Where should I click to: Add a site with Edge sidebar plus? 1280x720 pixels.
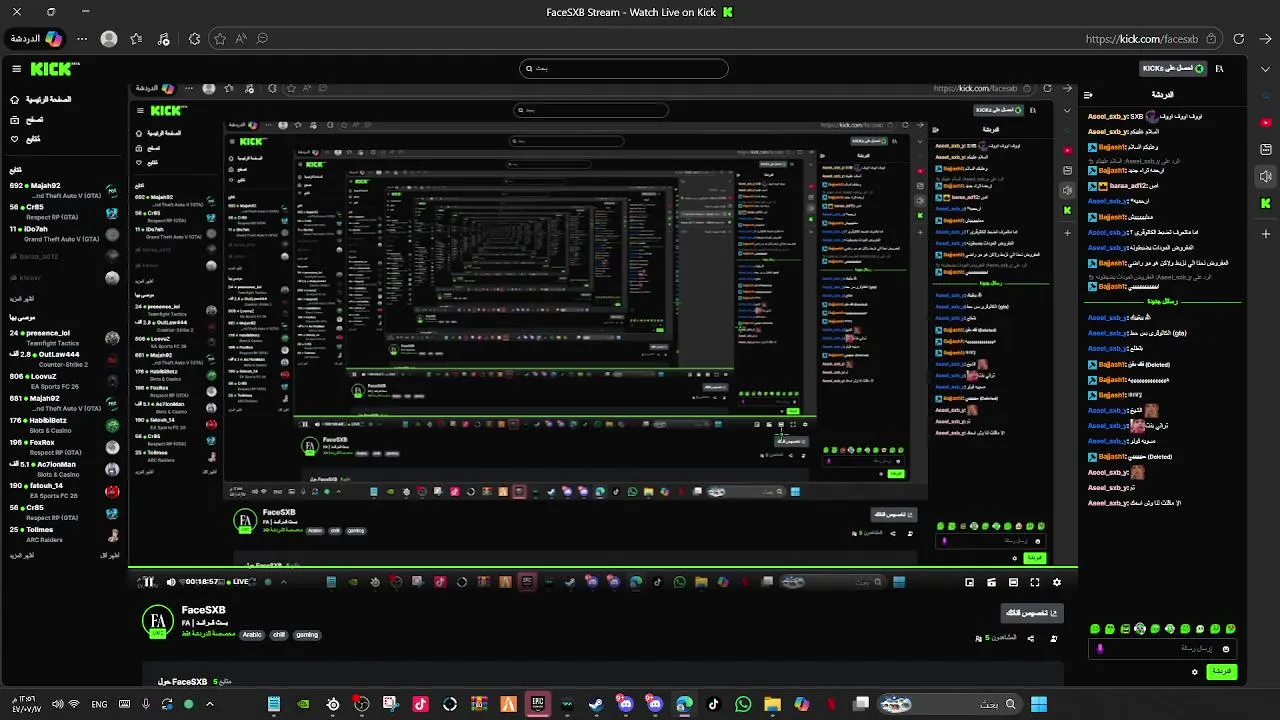1266,233
